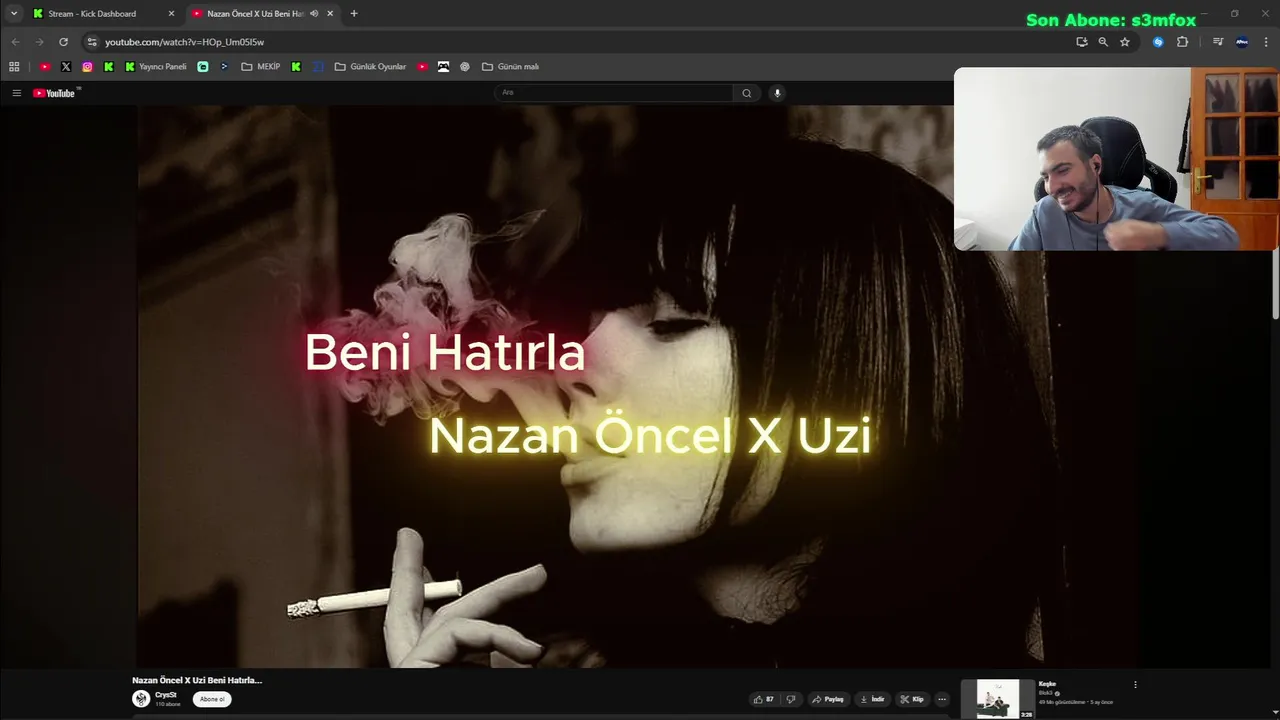Go forward to next page
Viewport: 1280px width, 720px height.
[39, 42]
